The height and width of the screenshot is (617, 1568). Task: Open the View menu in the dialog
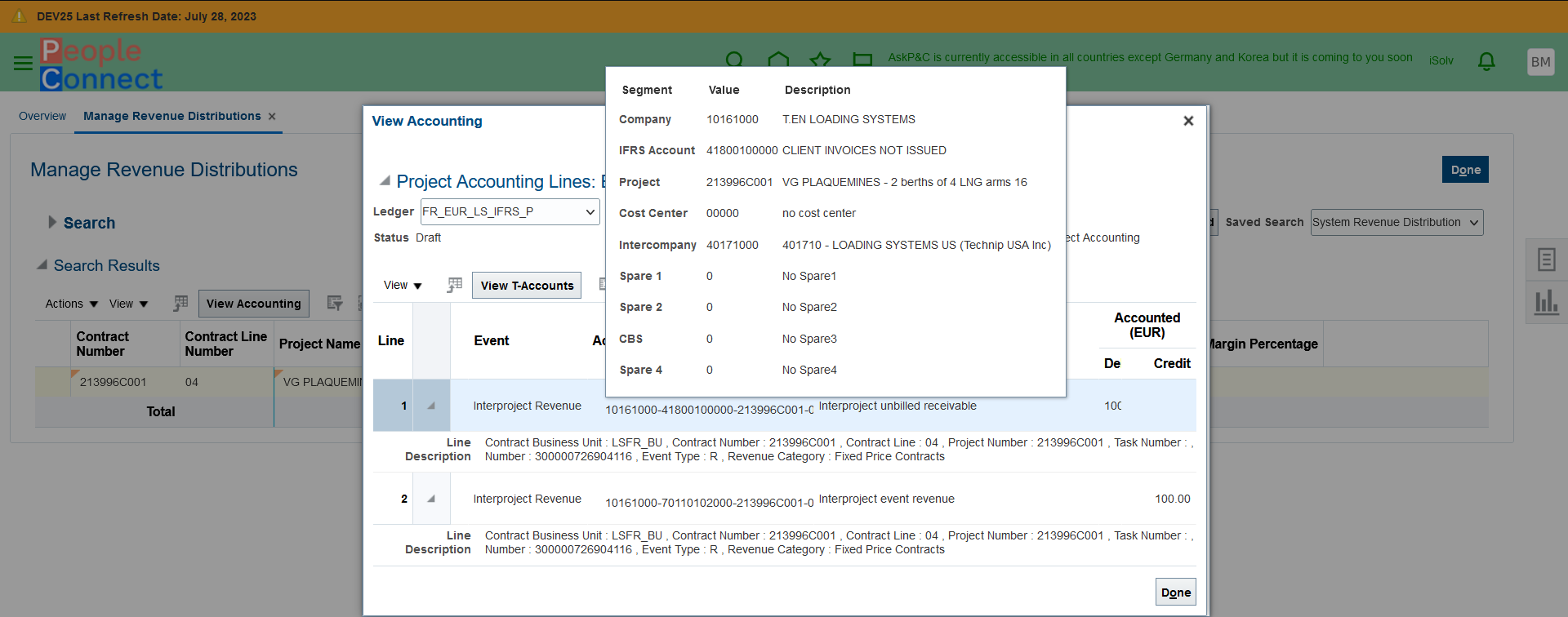(x=403, y=286)
